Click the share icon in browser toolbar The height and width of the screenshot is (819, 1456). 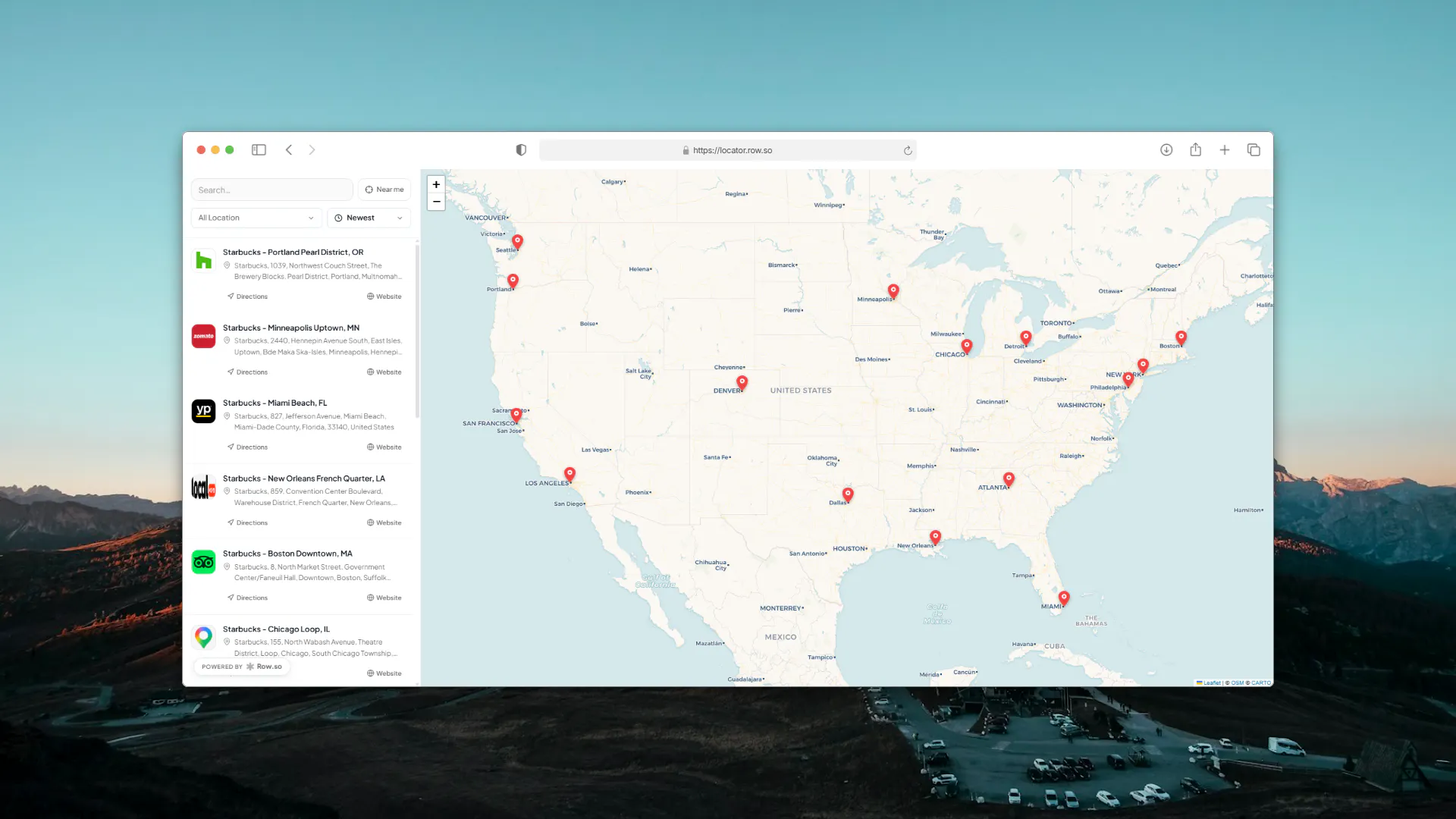(x=1196, y=149)
